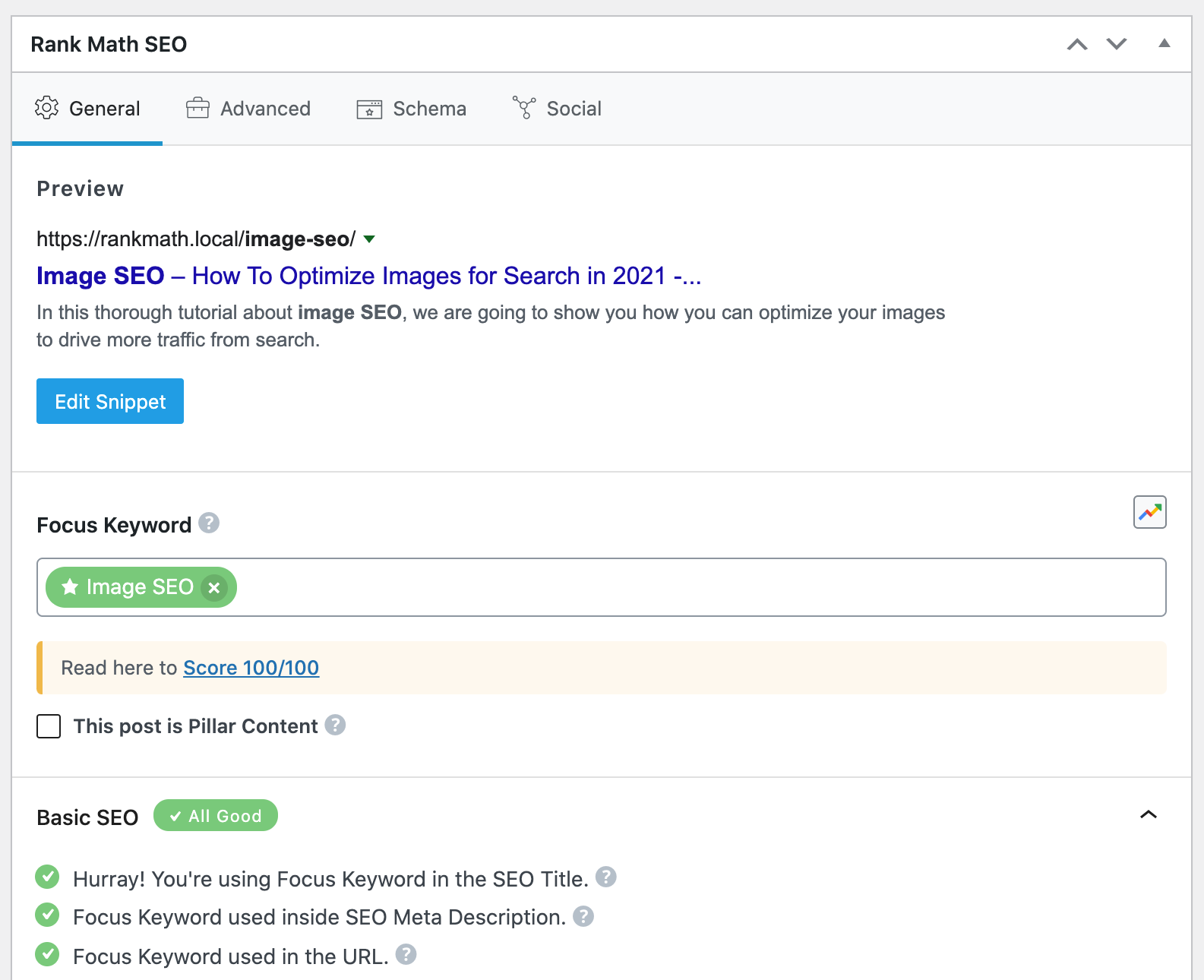This screenshot has height=980, width=1204.
Task: Open the Score 100/100 link
Action: pyautogui.click(x=251, y=668)
